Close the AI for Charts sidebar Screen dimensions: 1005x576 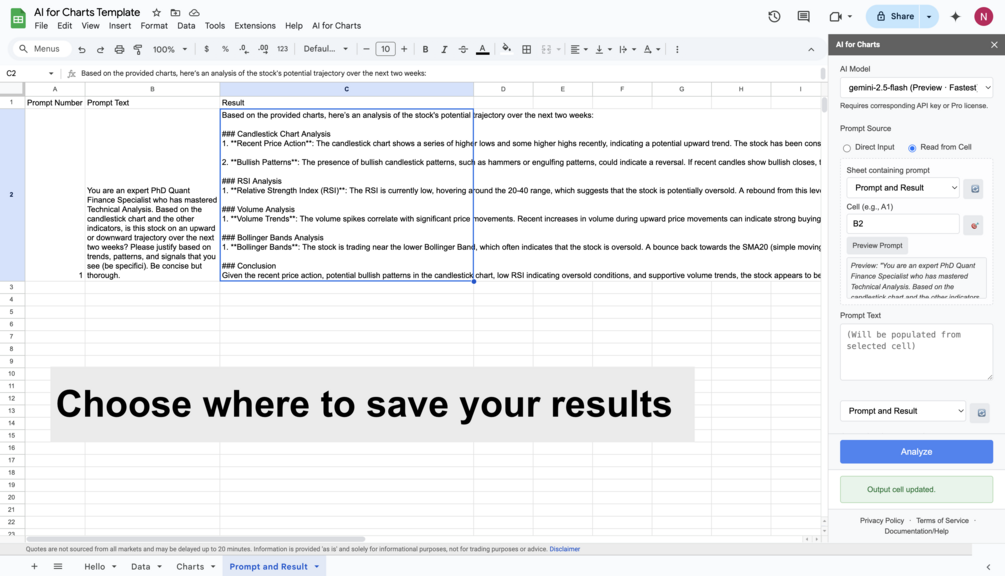[994, 45]
